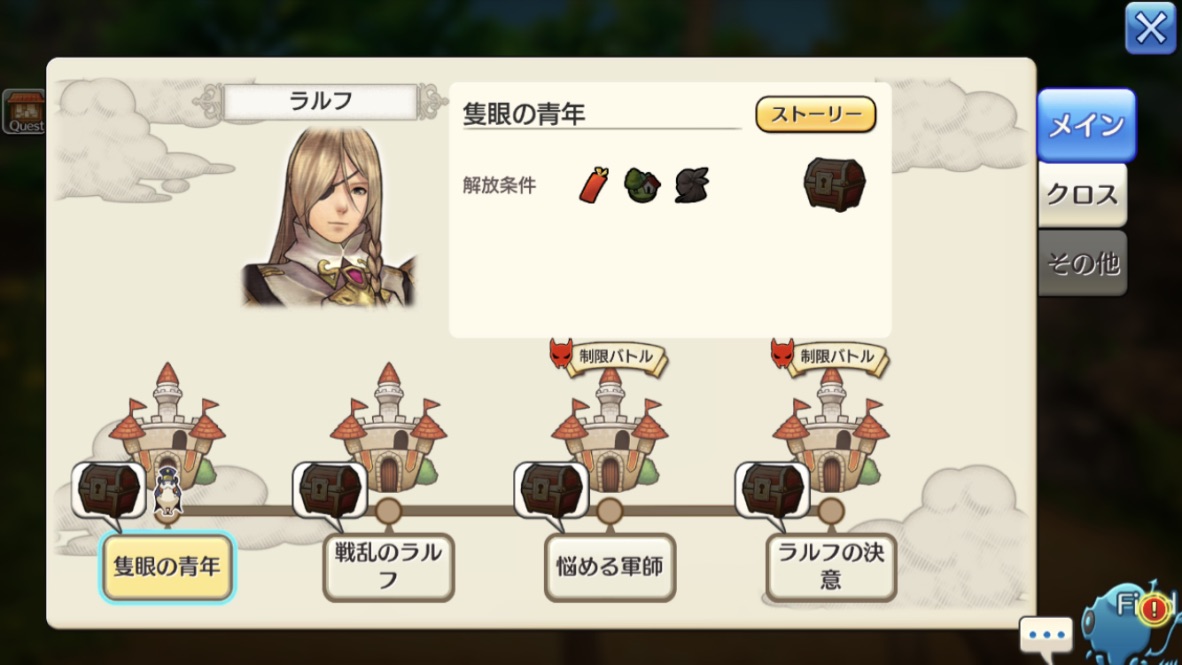Open the Quest shop icon at left edge
1182x665 pixels.
coord(24,112)
